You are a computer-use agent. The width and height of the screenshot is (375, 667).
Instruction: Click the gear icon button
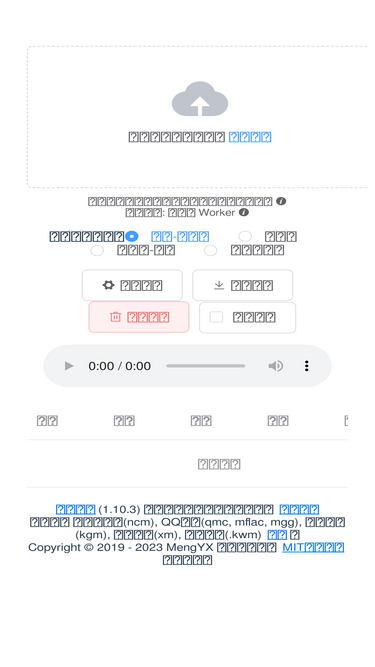pos(132,285)
